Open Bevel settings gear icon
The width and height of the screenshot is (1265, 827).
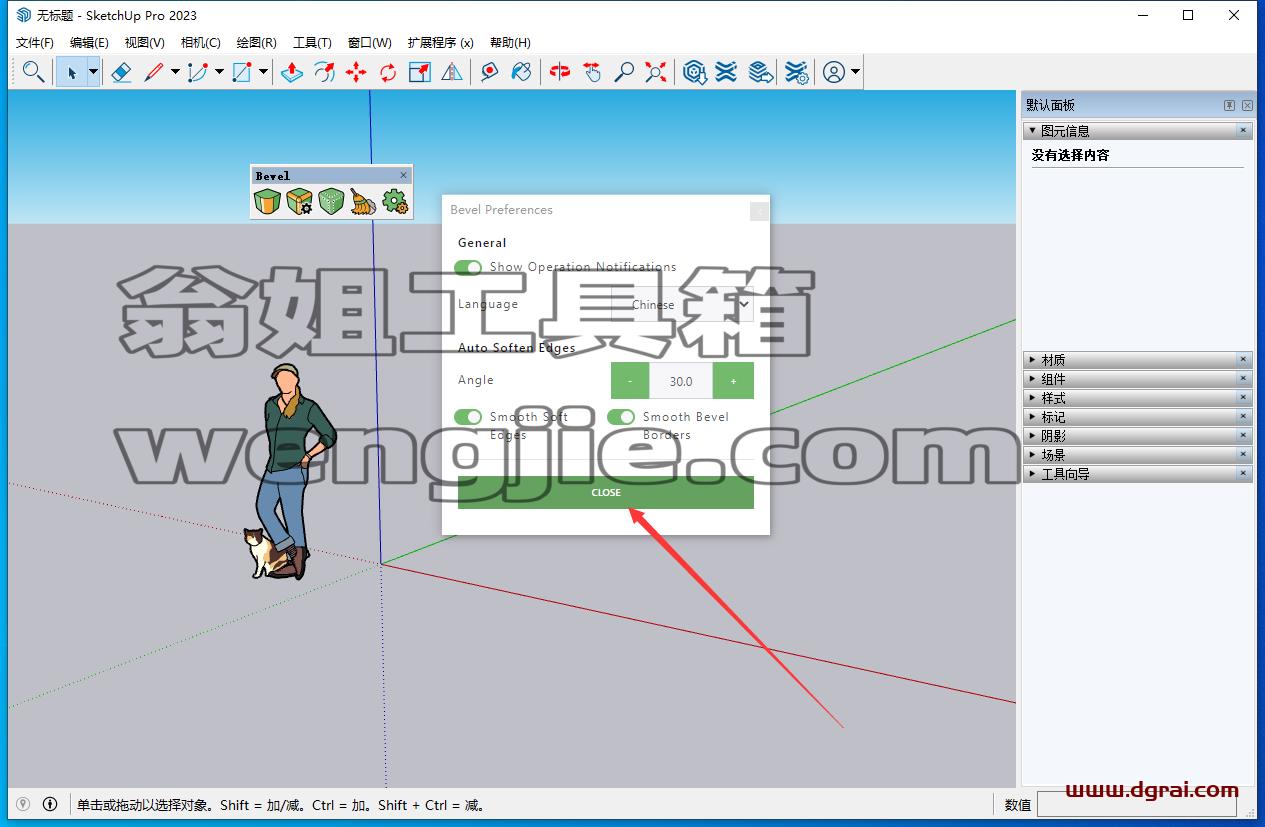click(395, 202)
